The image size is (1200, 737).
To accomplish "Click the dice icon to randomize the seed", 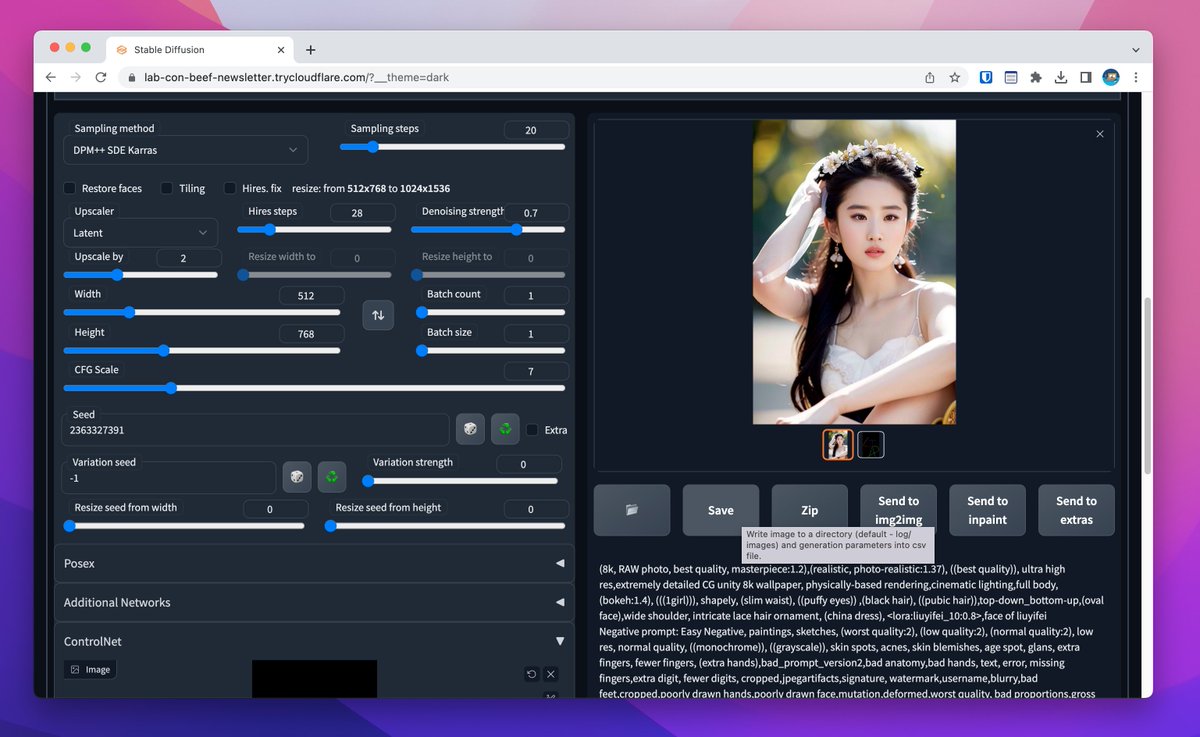I will tap(470, 428).
